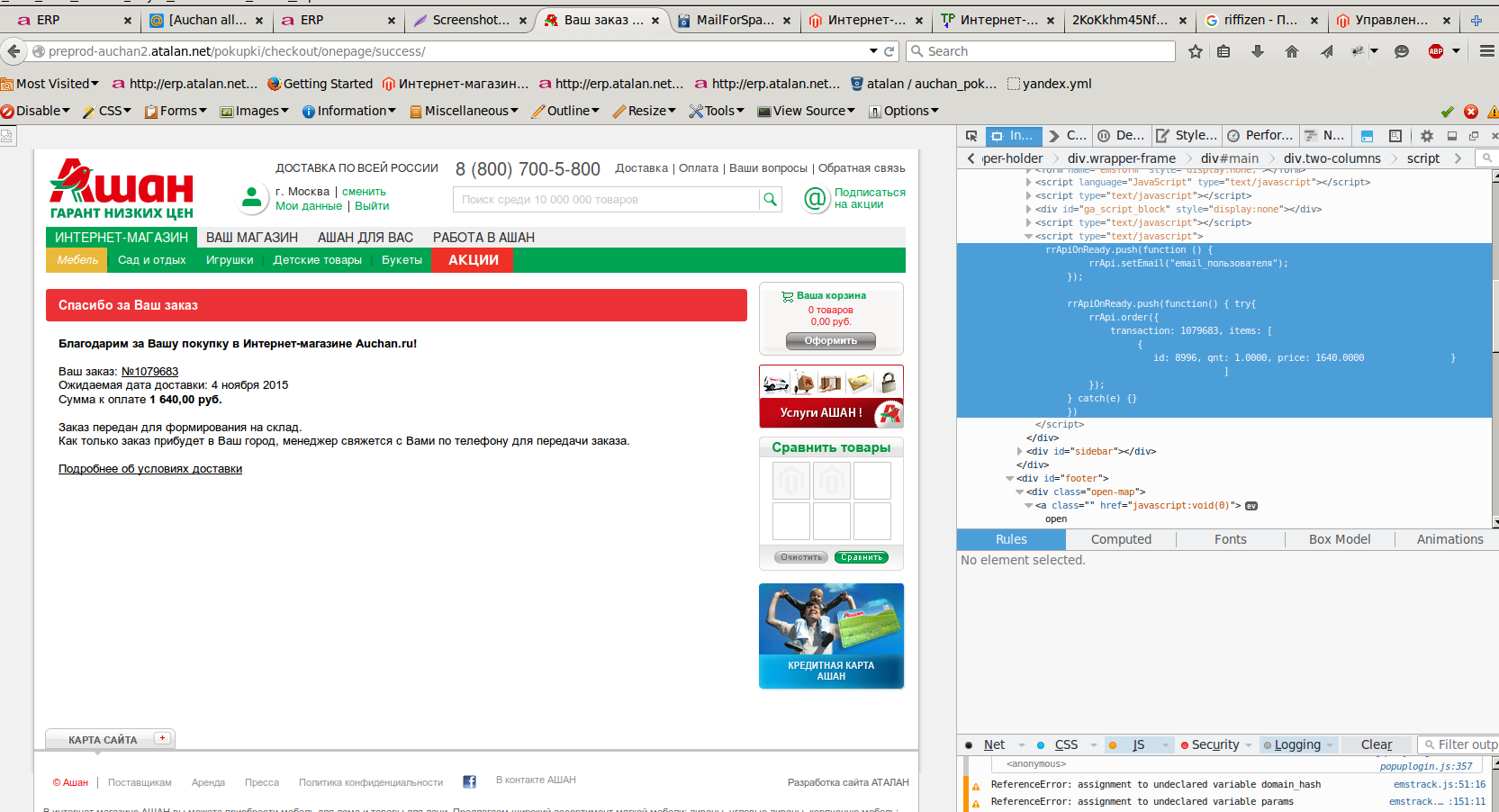Expand the КАРТА САЙТА plus toggle
Viewport: 1499px width, 812px height.
[162, 738]
